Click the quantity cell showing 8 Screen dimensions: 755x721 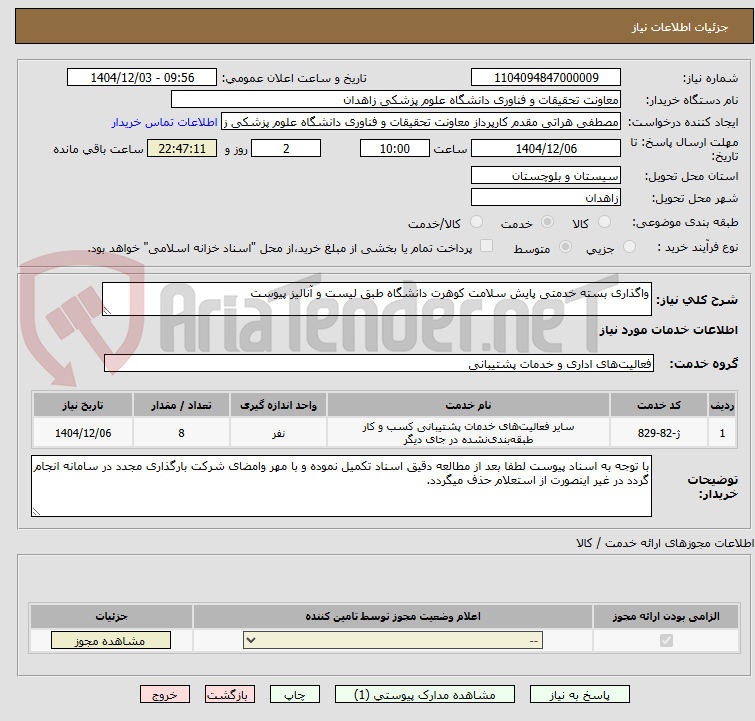[181, 433]
